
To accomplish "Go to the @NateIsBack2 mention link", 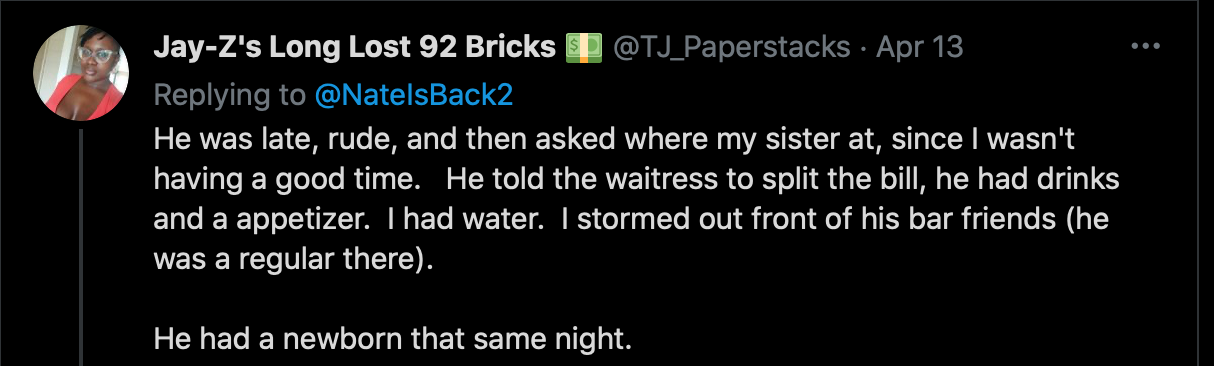I will tap(414, 95).
